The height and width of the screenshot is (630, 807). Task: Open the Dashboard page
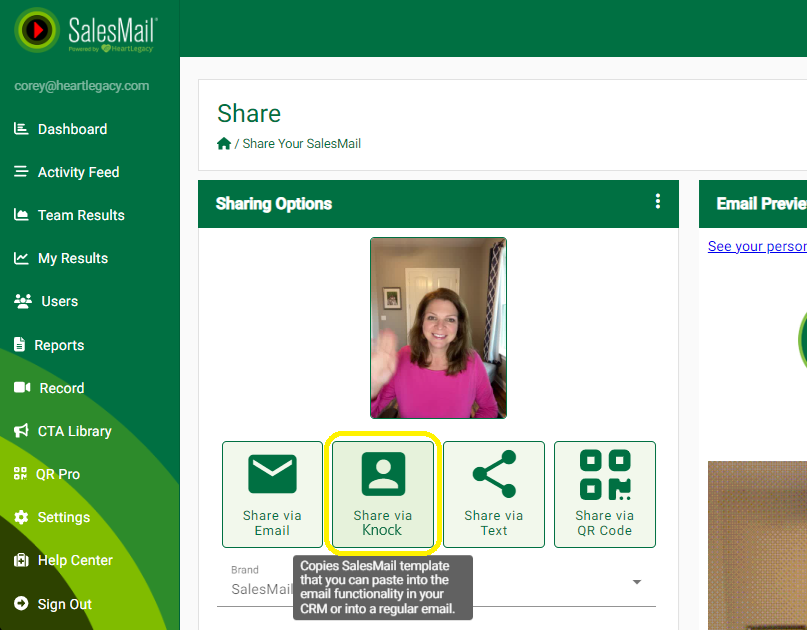pyautogui.click(x=72, y=129)
